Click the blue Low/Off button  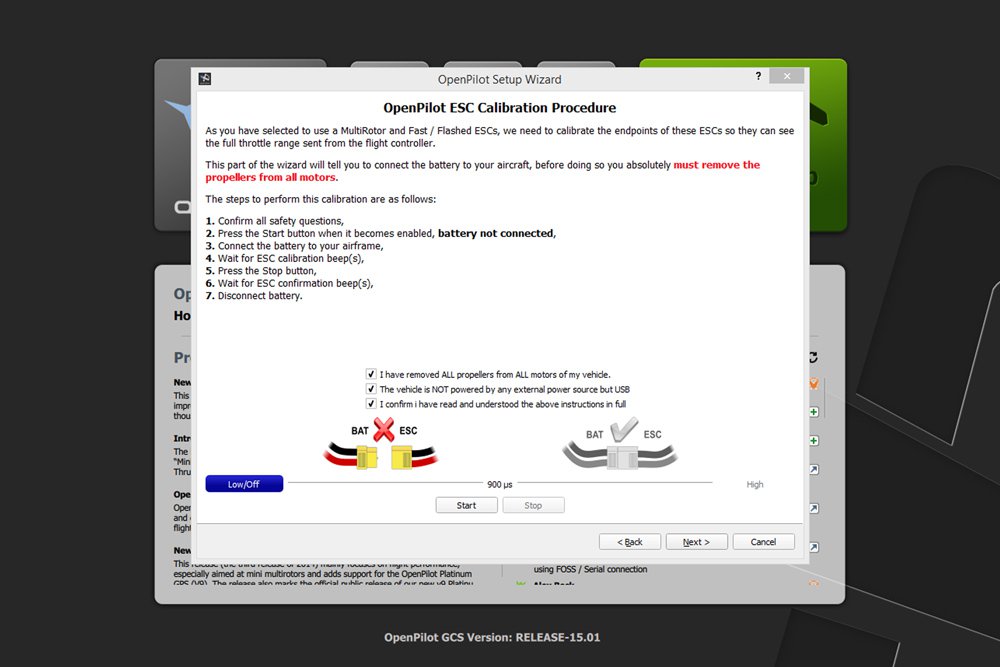244,484
